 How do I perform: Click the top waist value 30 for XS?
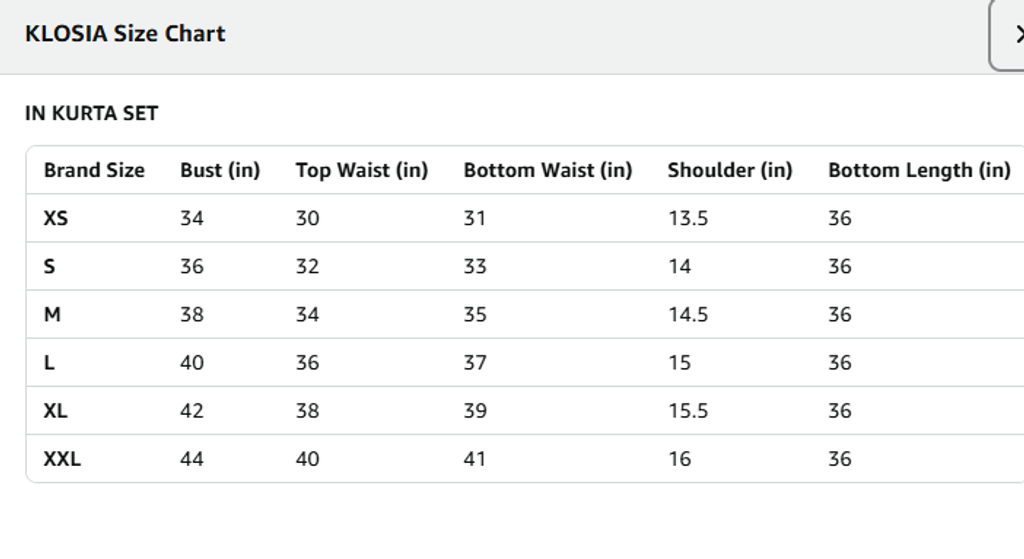[307, 218]
